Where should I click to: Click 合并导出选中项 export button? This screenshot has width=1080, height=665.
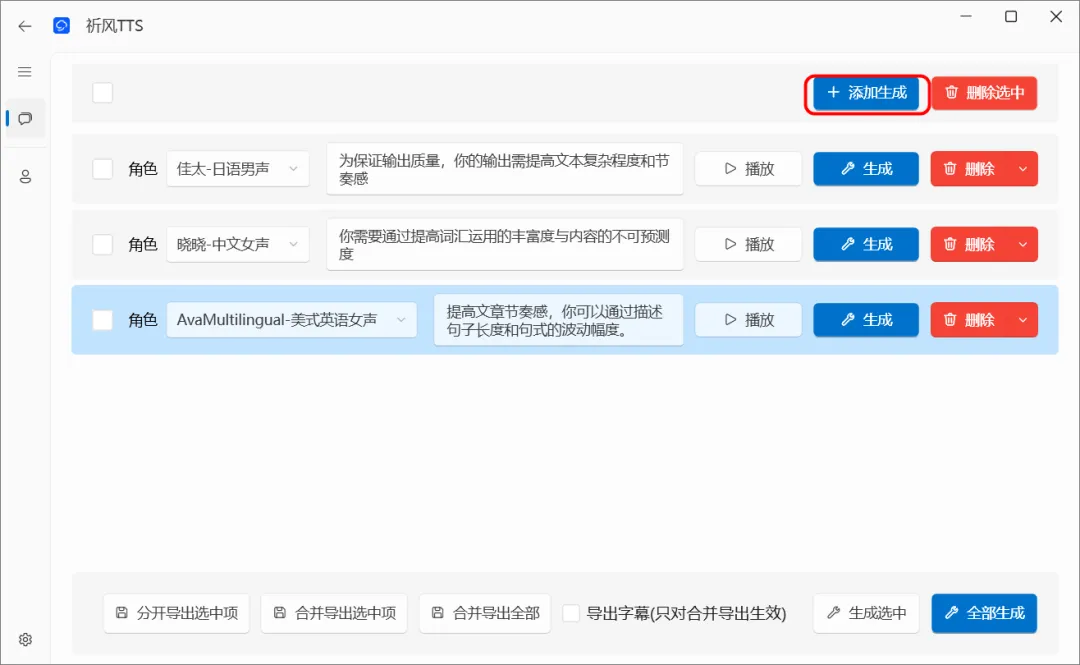(x=334, y=613)
